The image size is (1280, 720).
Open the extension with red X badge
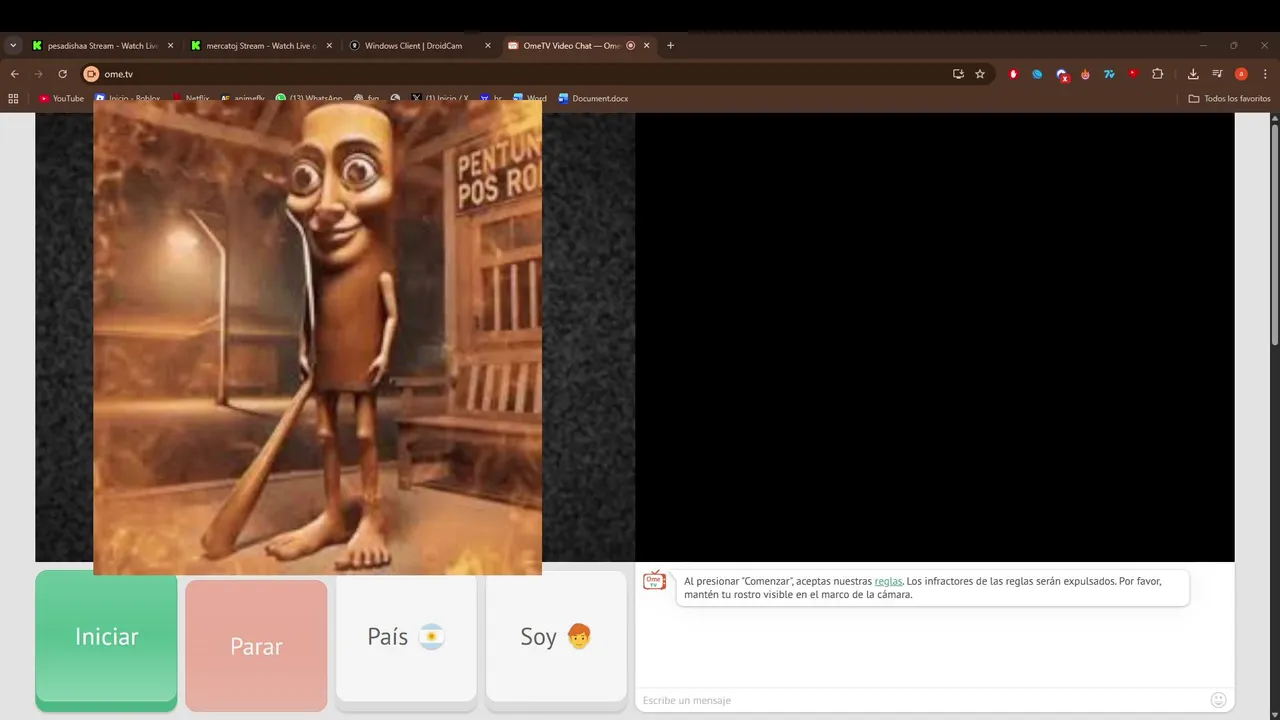coord(1062,75)
